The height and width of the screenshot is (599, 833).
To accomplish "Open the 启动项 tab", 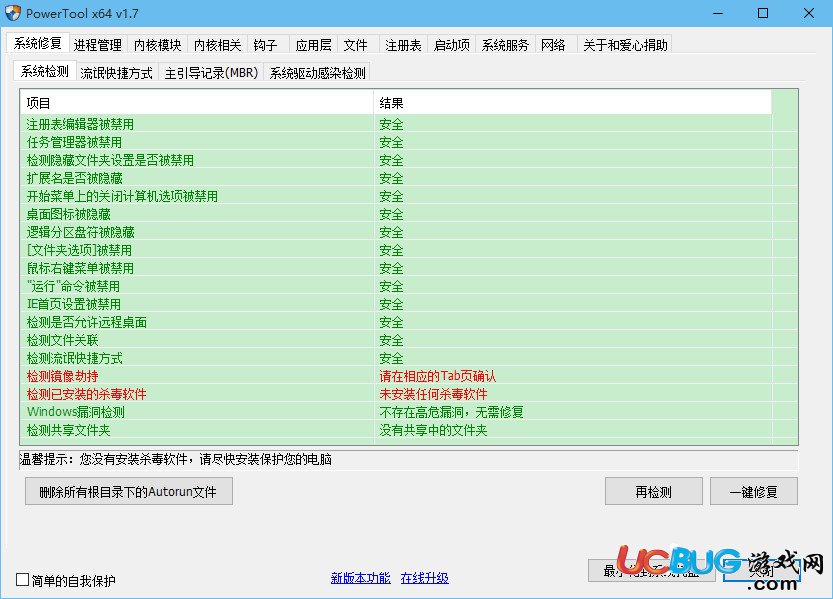I will point(452,45).
